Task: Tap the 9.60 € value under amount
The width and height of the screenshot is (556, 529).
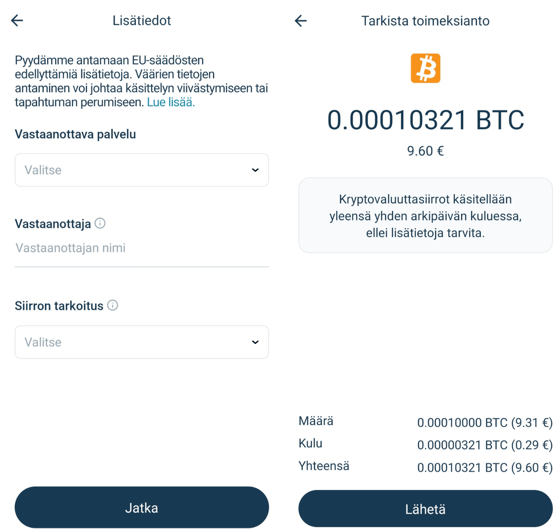Action: pos(426,151)
